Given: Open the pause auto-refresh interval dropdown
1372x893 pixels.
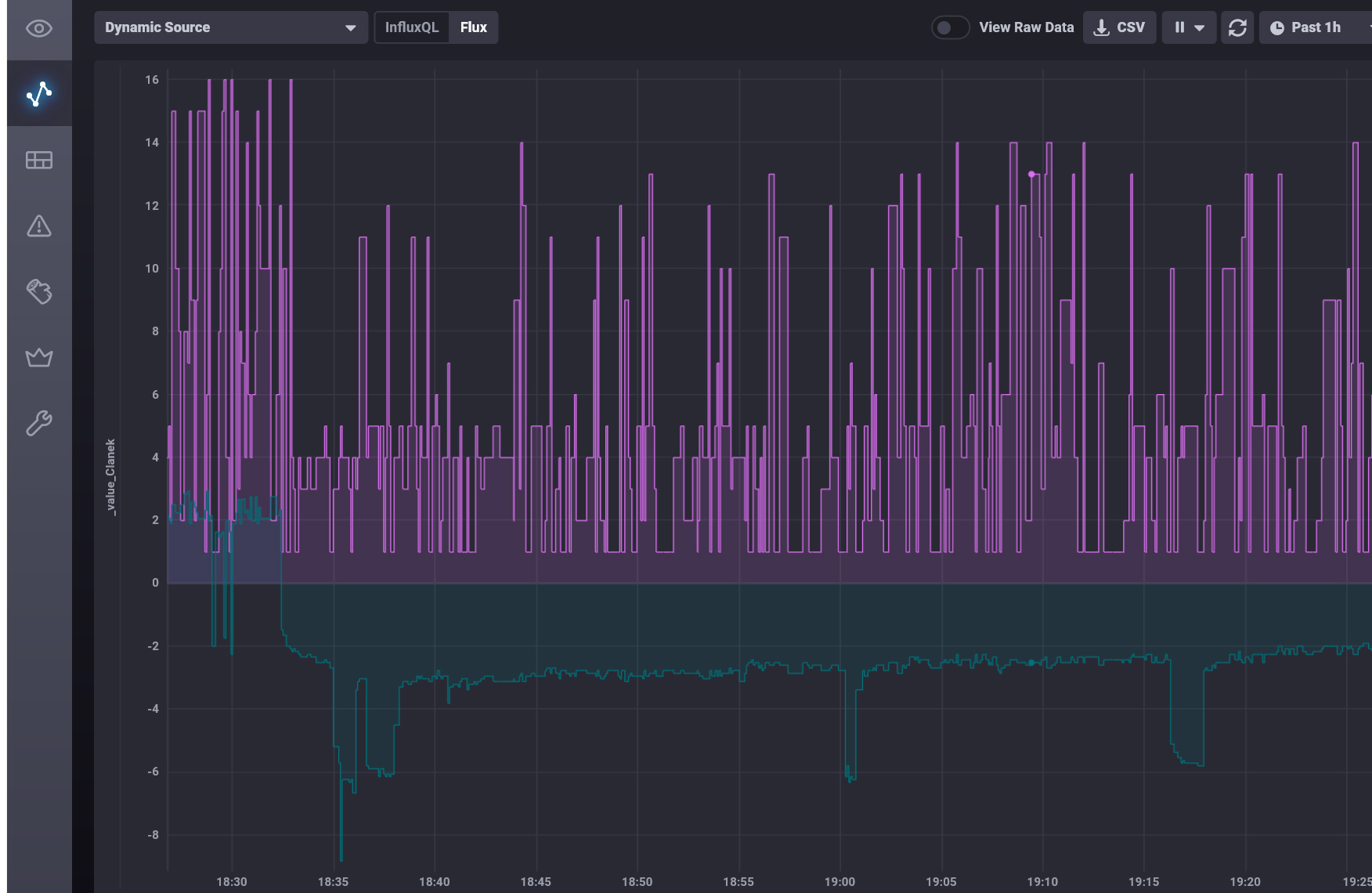Looking at the screenshot, I should (1189, 27).
